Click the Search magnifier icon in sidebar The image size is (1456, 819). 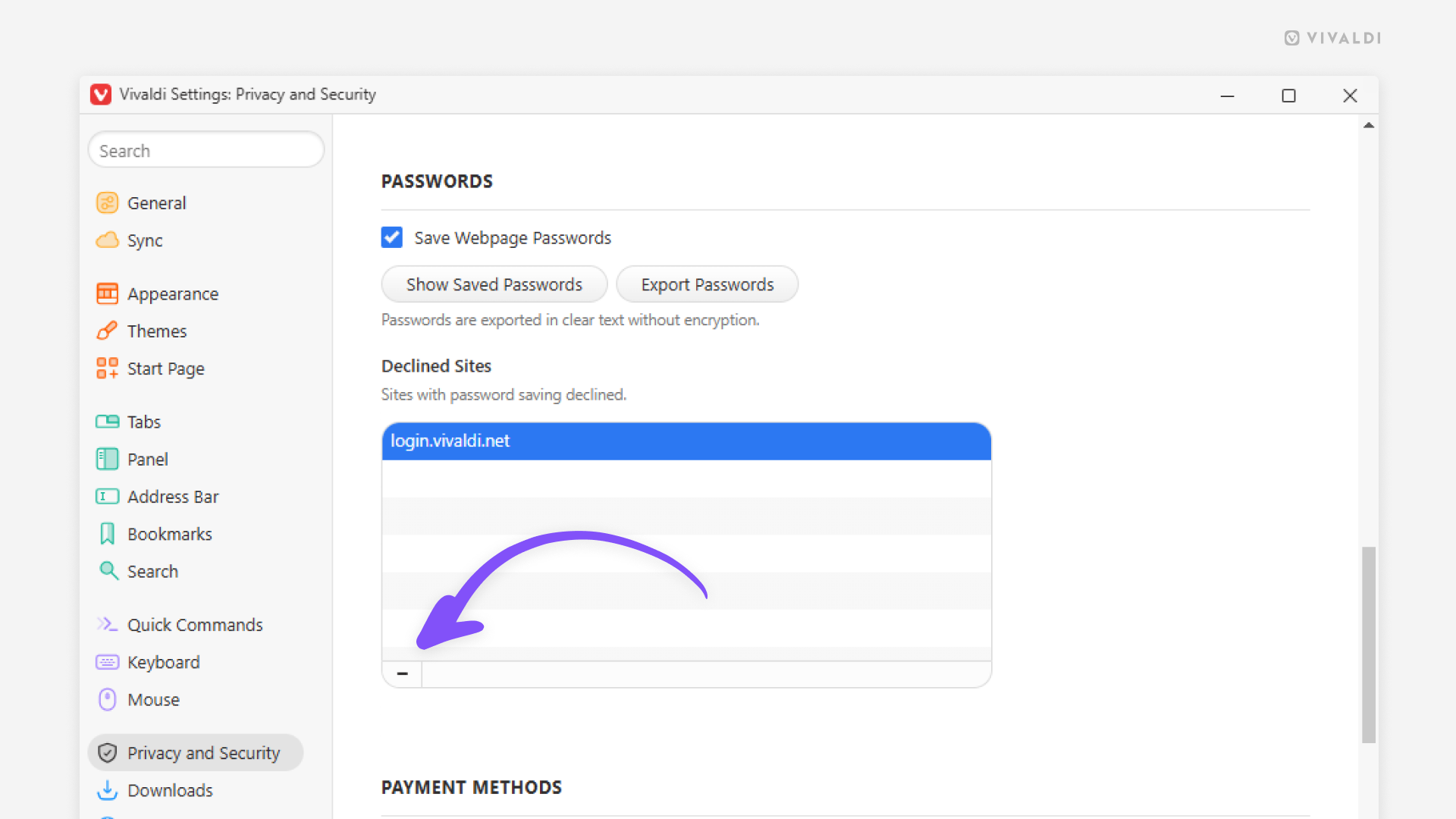(108, 571)
